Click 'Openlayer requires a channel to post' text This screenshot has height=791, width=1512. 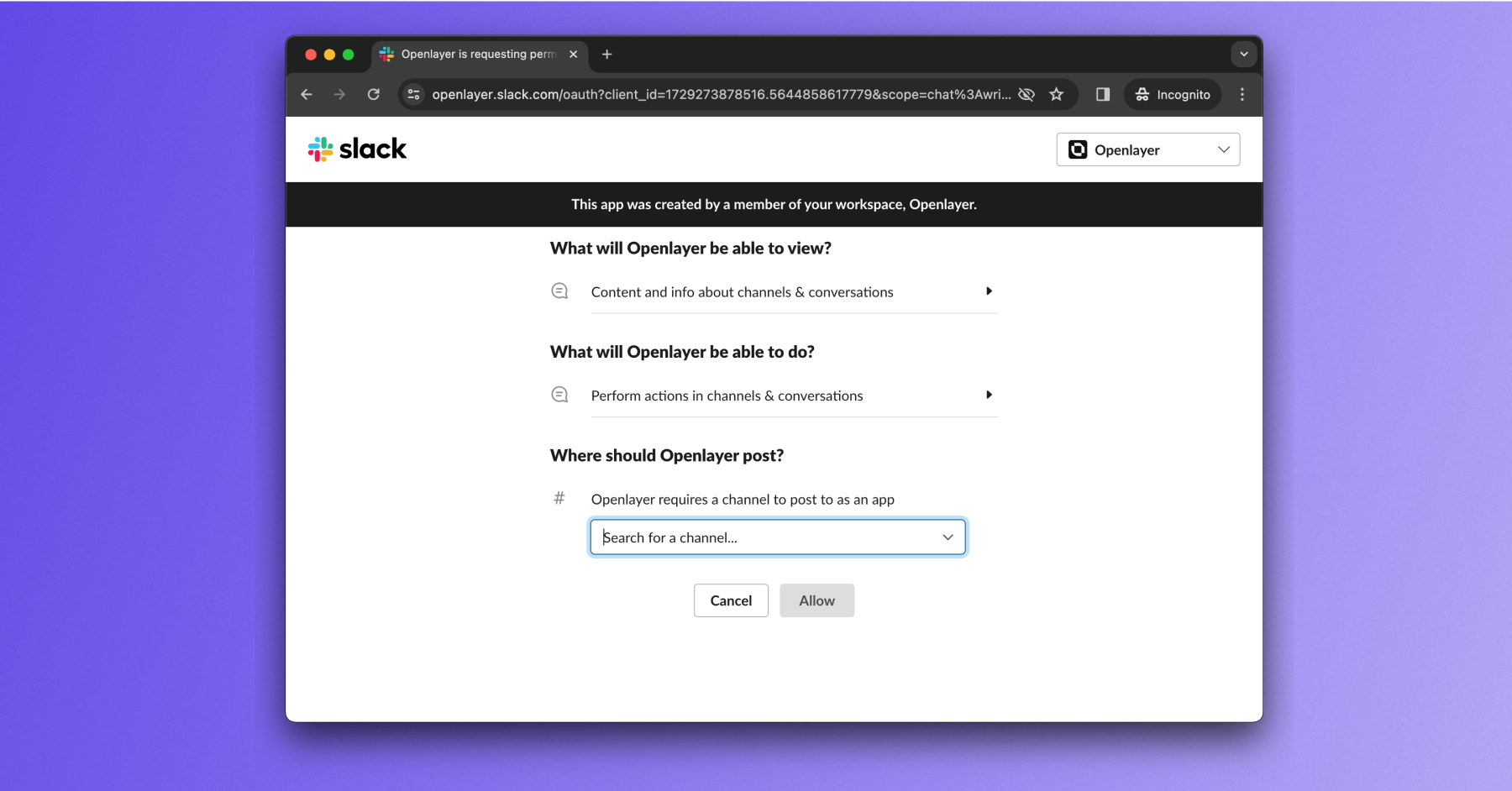pos(743,500)
